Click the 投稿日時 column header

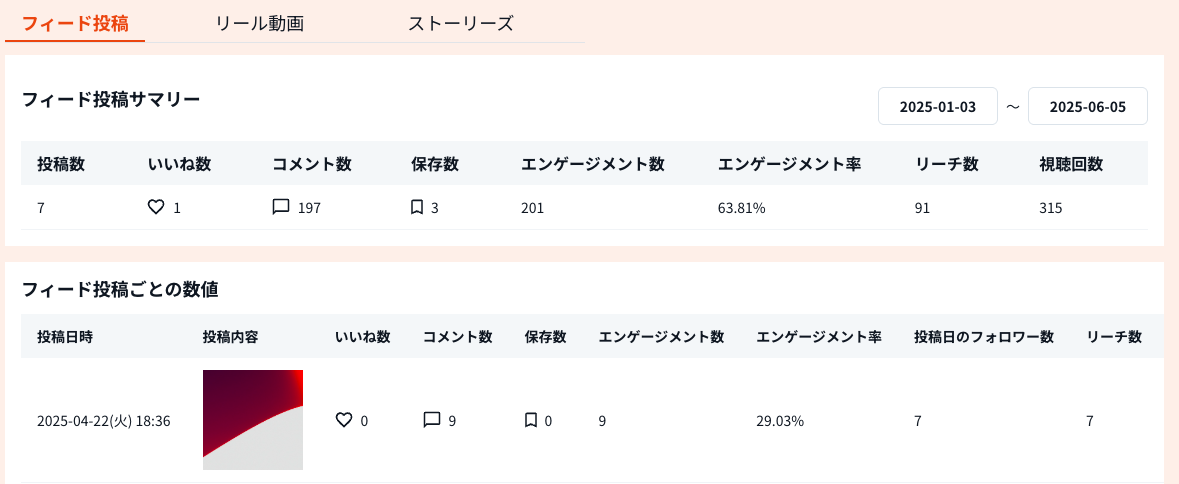[x=65, y=337]
